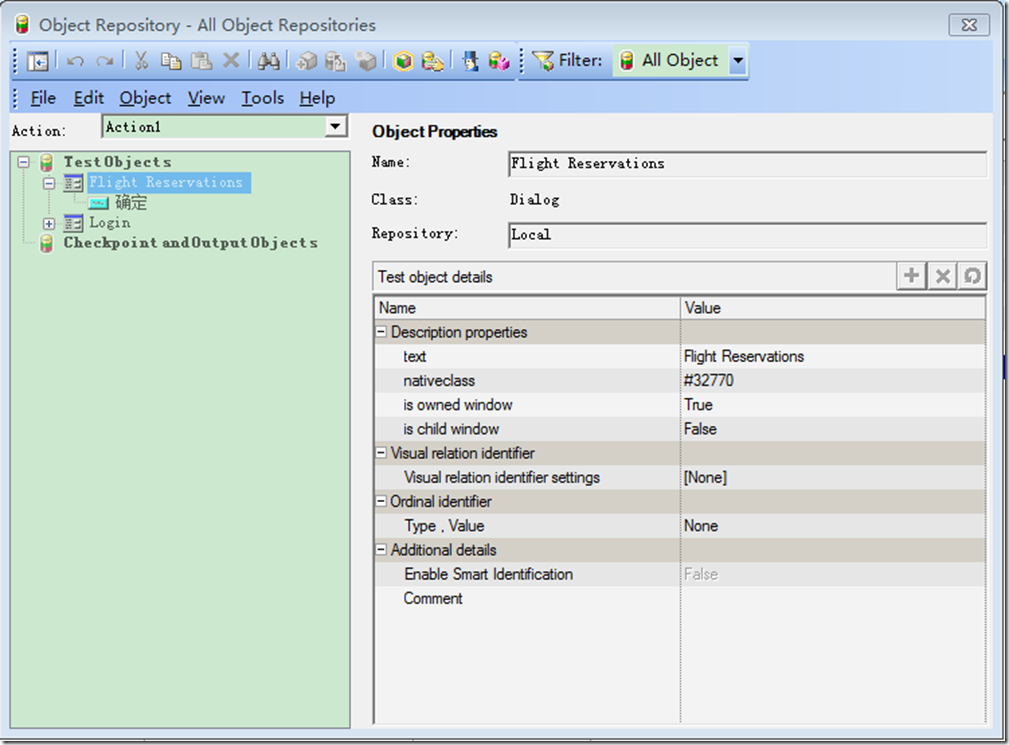Click the restore mandatory properties icon
Viewport: 1009px width, 745px height.
click(972, 276)
